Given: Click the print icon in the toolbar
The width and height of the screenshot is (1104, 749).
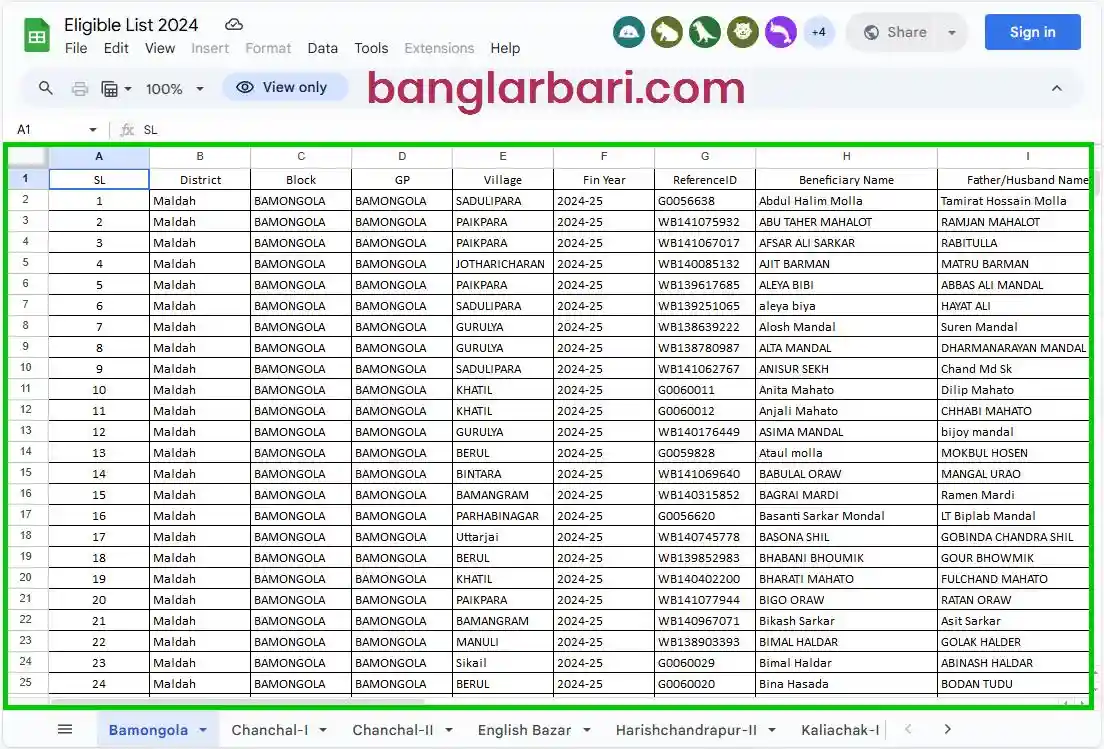Looking at the screenshot, I should click(79, 88).
